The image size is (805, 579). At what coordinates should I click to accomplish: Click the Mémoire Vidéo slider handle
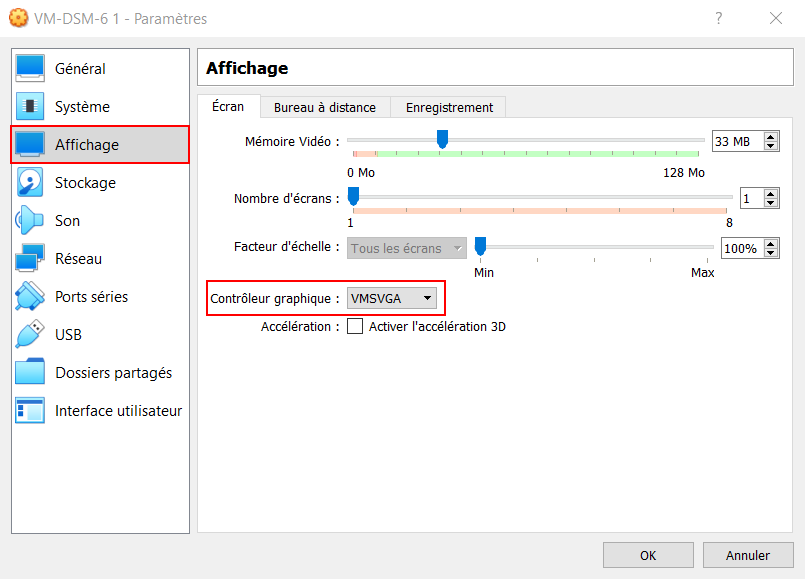coord(442,139)
